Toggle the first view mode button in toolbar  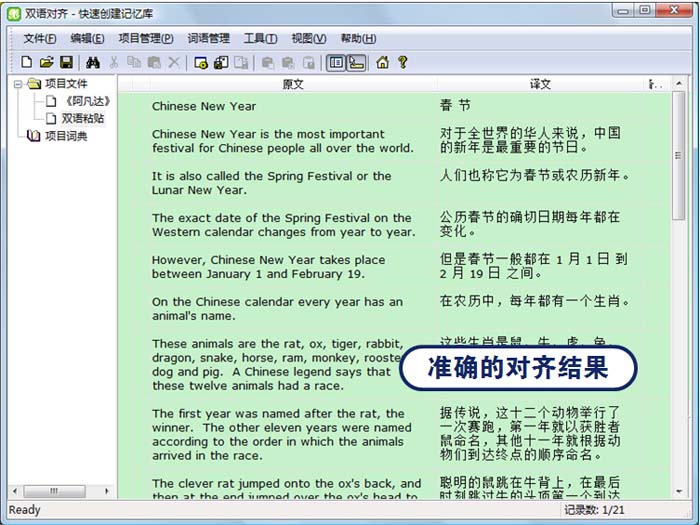[336, 62]
